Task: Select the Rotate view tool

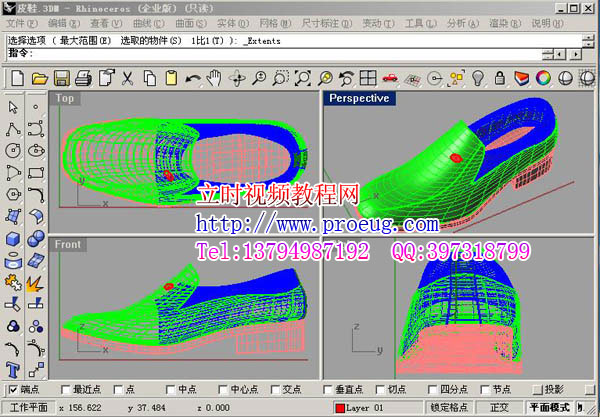Action: coord(237,78)
